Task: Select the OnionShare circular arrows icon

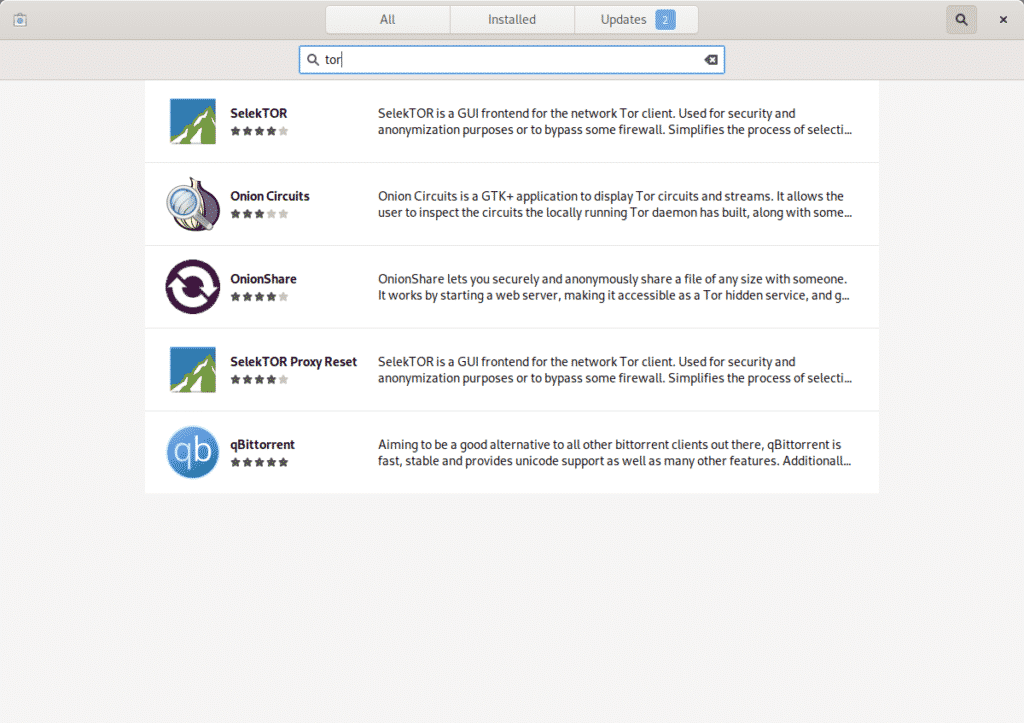Action: (193, 287)
